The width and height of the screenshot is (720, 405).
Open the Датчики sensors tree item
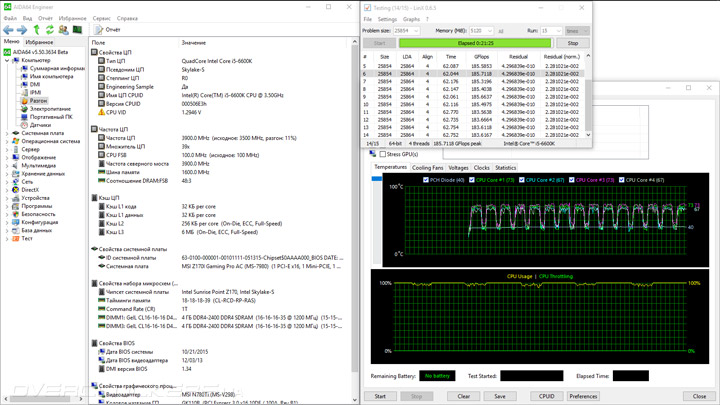pos(40,125)
